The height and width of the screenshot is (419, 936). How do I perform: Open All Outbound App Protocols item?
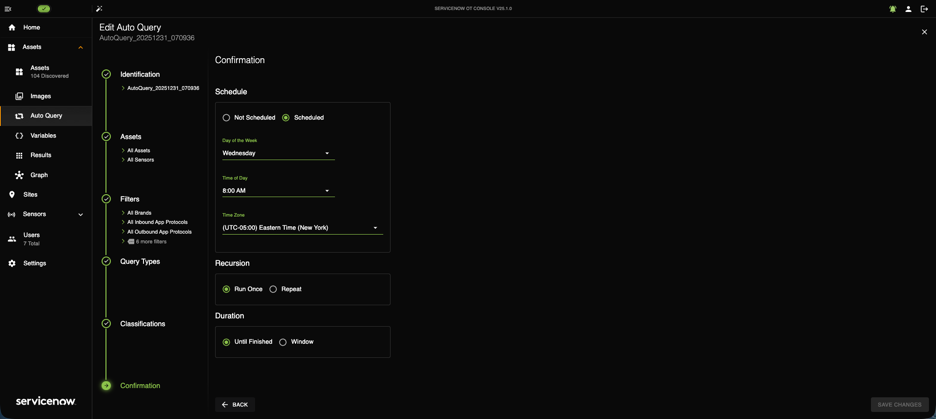156,232
